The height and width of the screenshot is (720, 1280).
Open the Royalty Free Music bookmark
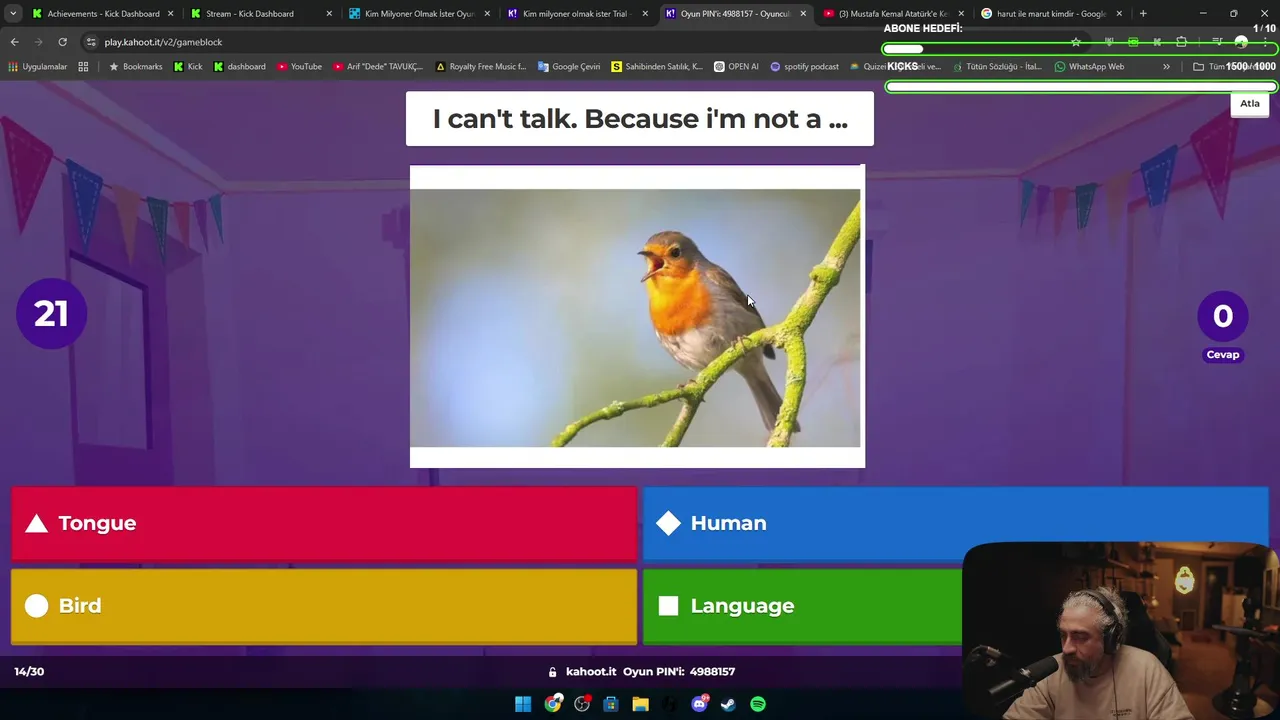pyautogui.click(x=481, y=67)
